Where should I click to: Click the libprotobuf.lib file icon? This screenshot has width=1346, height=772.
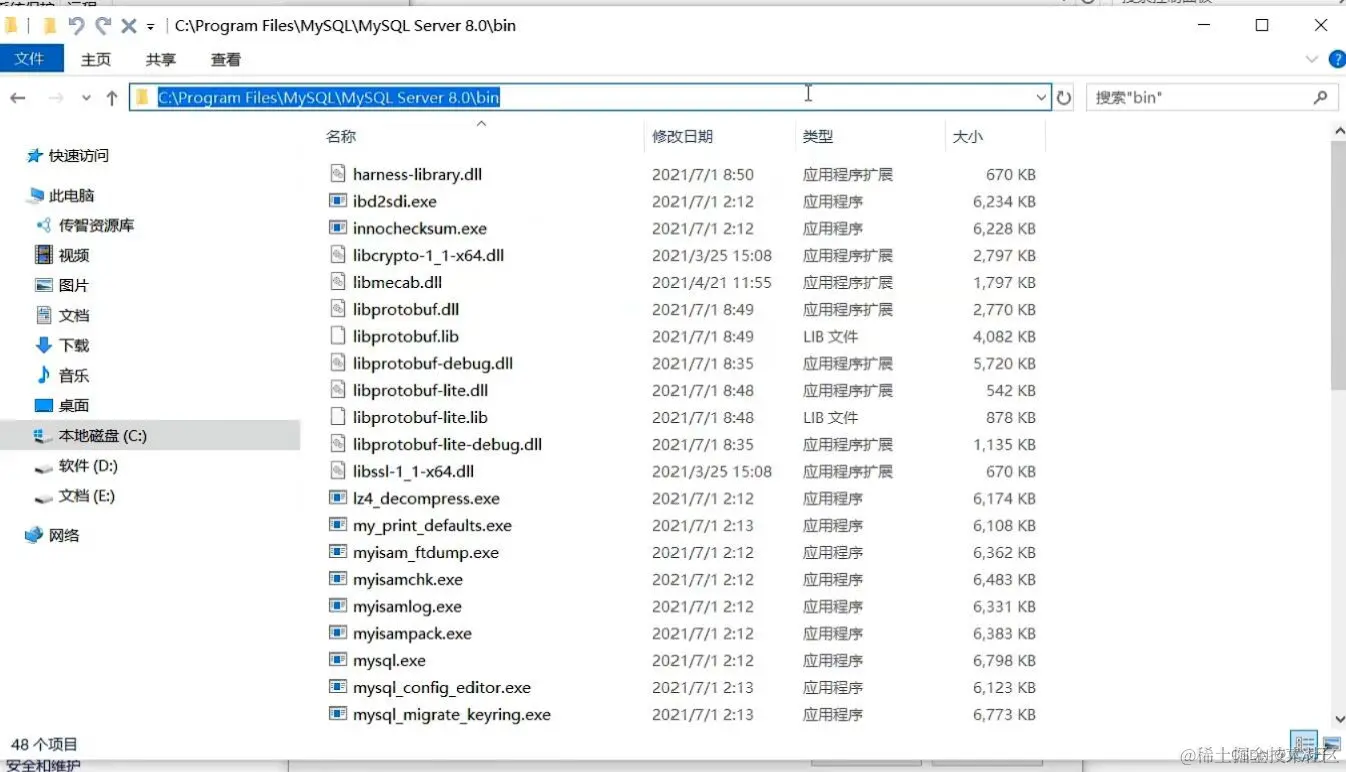337,336
